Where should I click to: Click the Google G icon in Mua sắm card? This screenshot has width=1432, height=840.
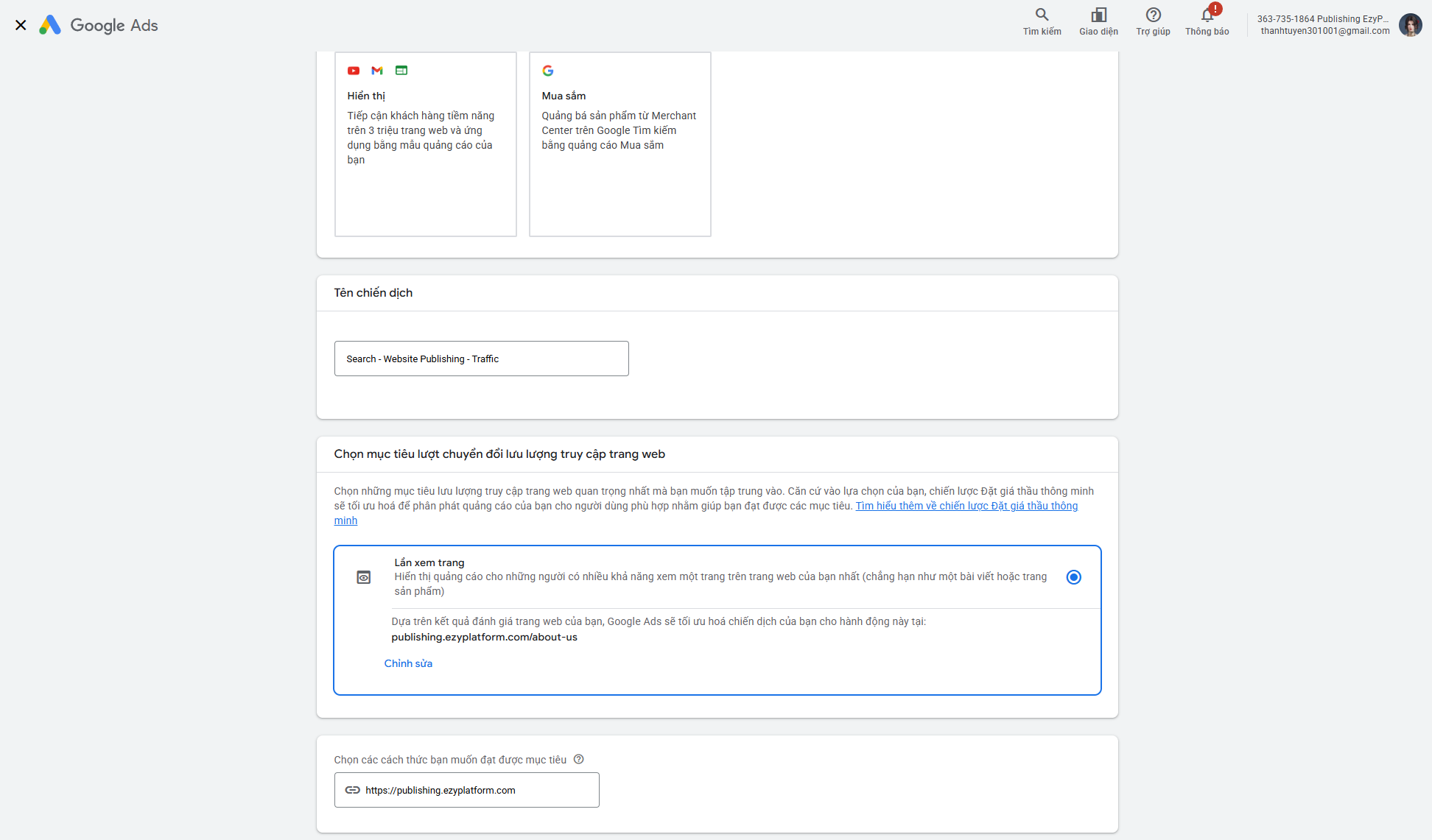pyautogui.click(x=548, y=71)
